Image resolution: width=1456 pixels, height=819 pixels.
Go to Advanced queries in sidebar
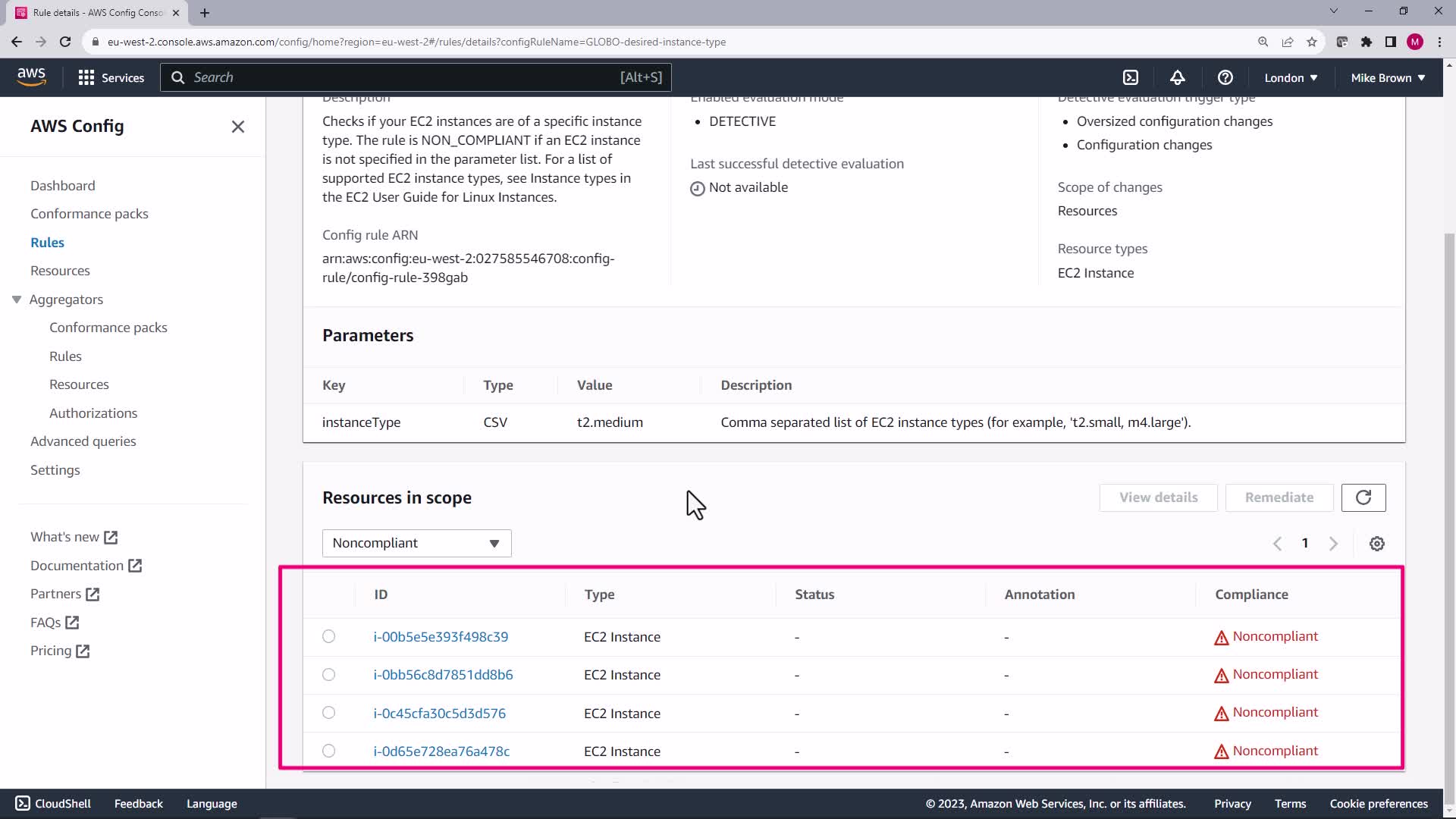pyautogui.click(x=83, y=441)
